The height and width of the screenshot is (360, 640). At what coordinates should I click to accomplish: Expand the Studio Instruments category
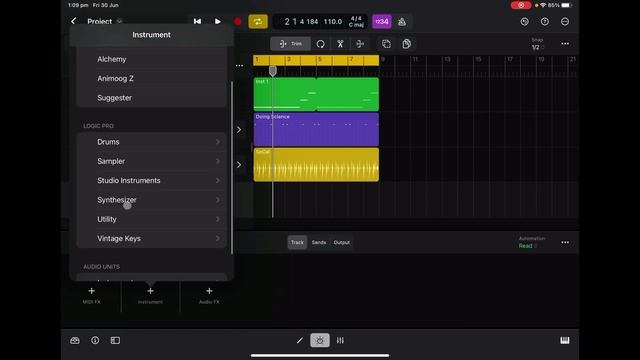click(151, 180)
